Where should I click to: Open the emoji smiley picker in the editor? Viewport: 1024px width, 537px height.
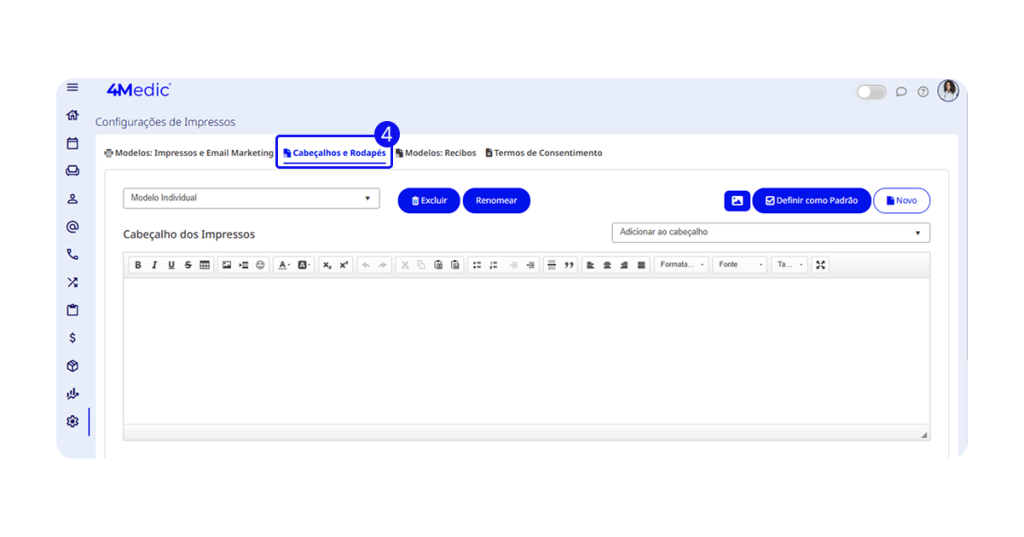point(261,265)
